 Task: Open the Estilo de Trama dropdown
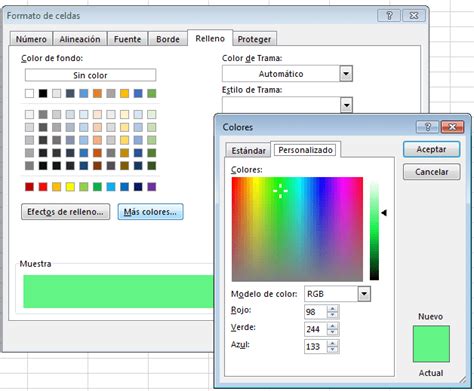346,105
